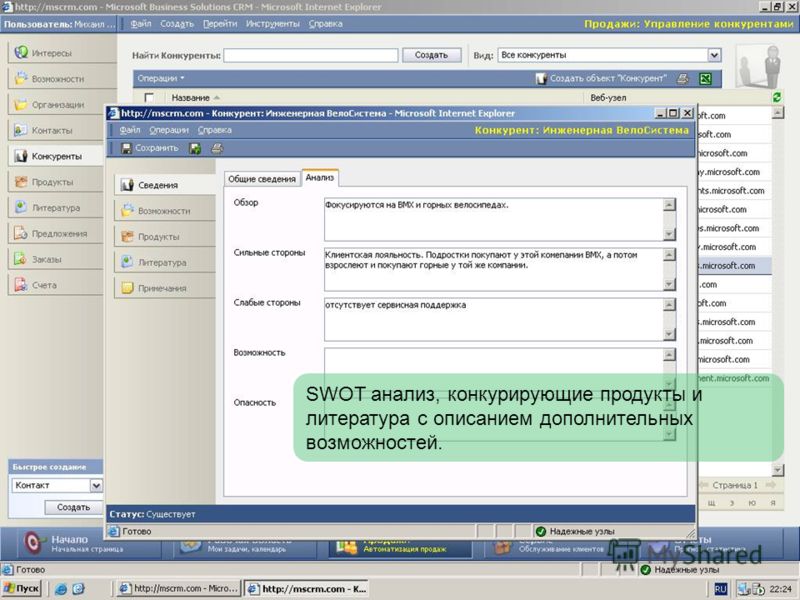
Task: Click the save-and-close icon next to Сохранить
Action: pyautogui.click(x=195, y=148)
